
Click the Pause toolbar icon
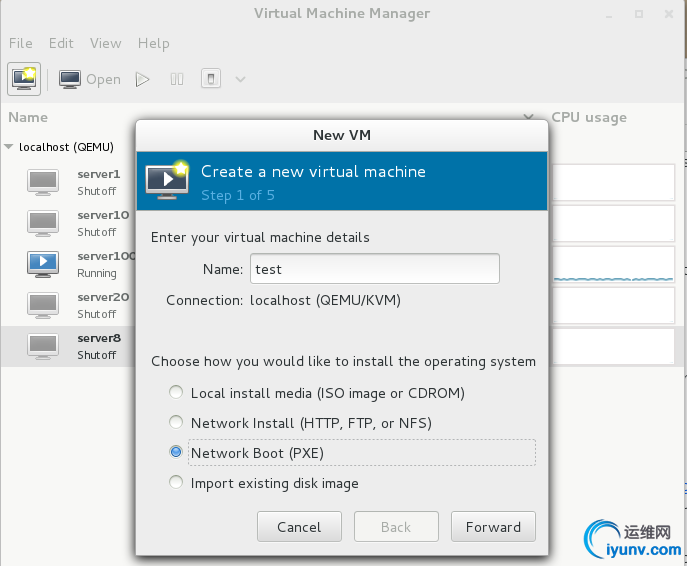(x=177, y=79)
